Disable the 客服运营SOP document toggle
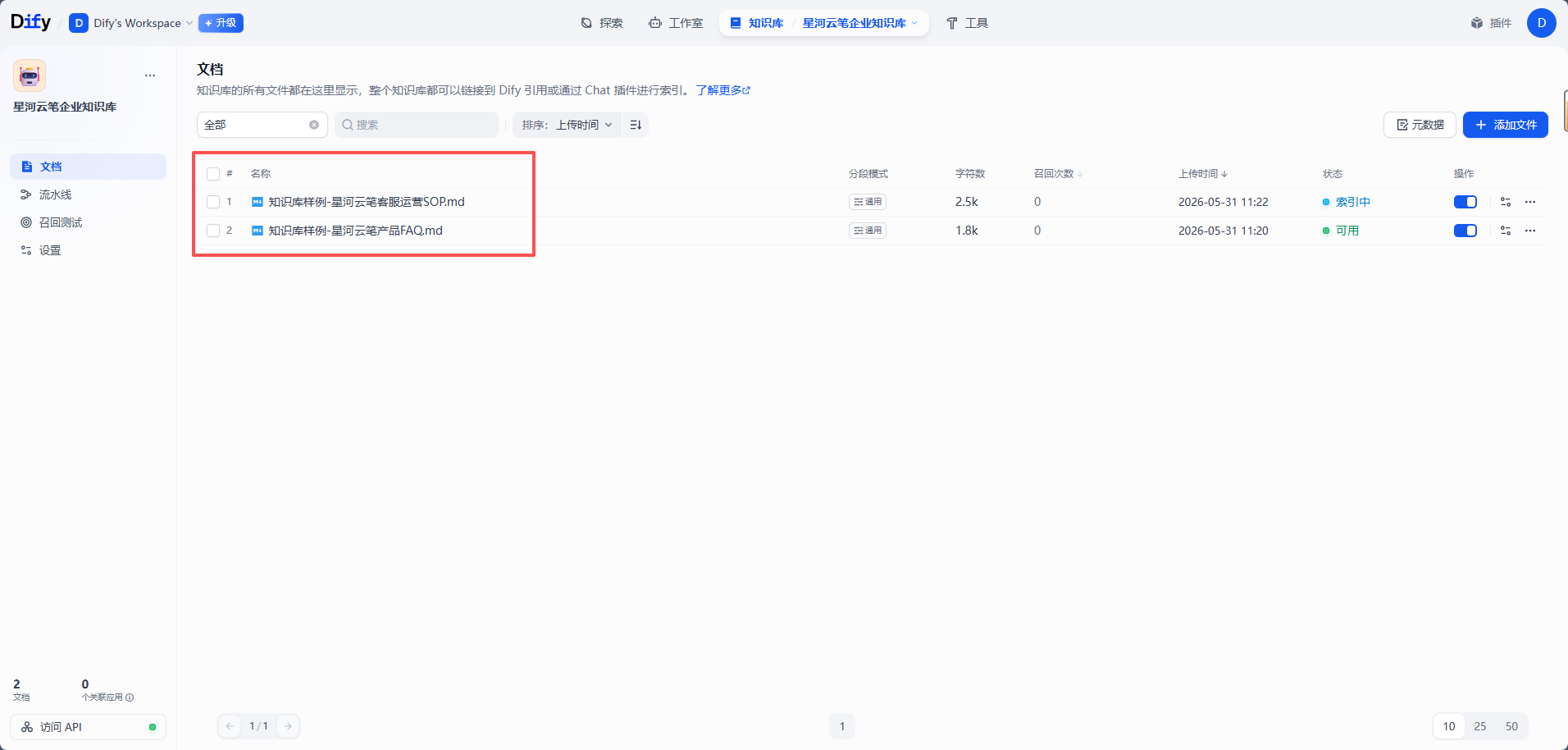This screenshot has width=1568, height=750. tap(1465, 202)
